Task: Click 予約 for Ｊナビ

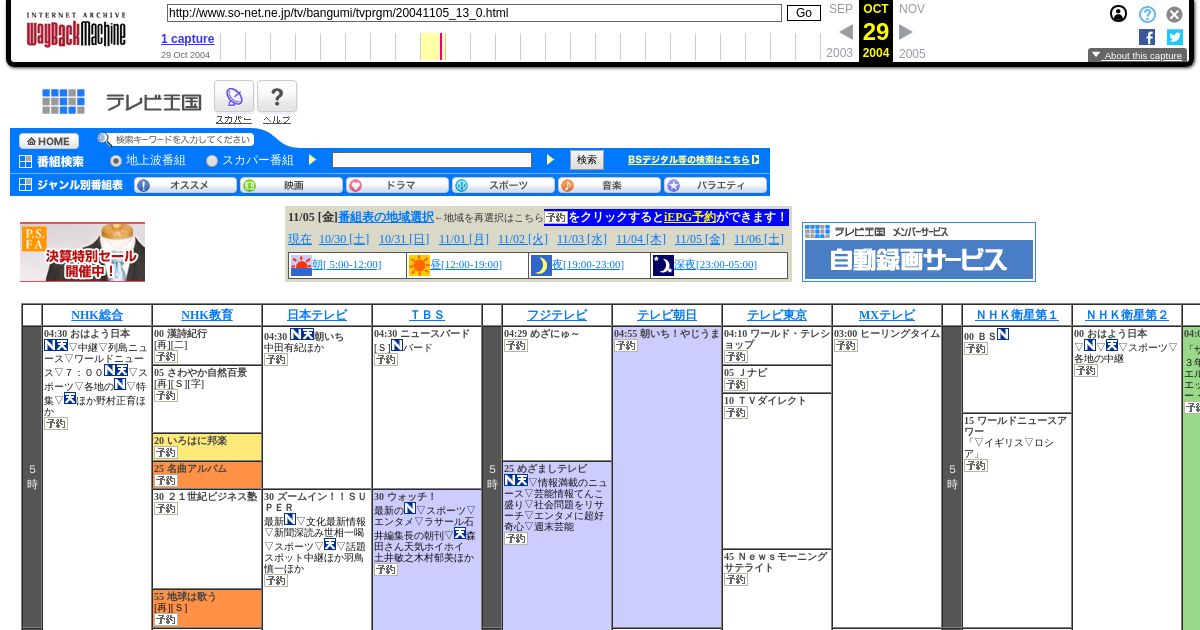Action: pos(736,385)
